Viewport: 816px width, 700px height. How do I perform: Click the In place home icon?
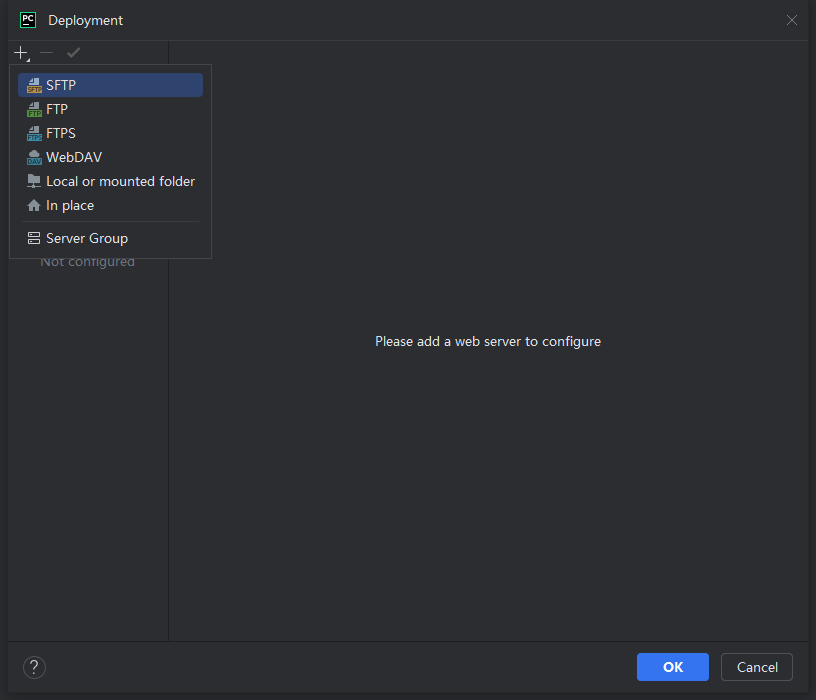tap(34, 206)
